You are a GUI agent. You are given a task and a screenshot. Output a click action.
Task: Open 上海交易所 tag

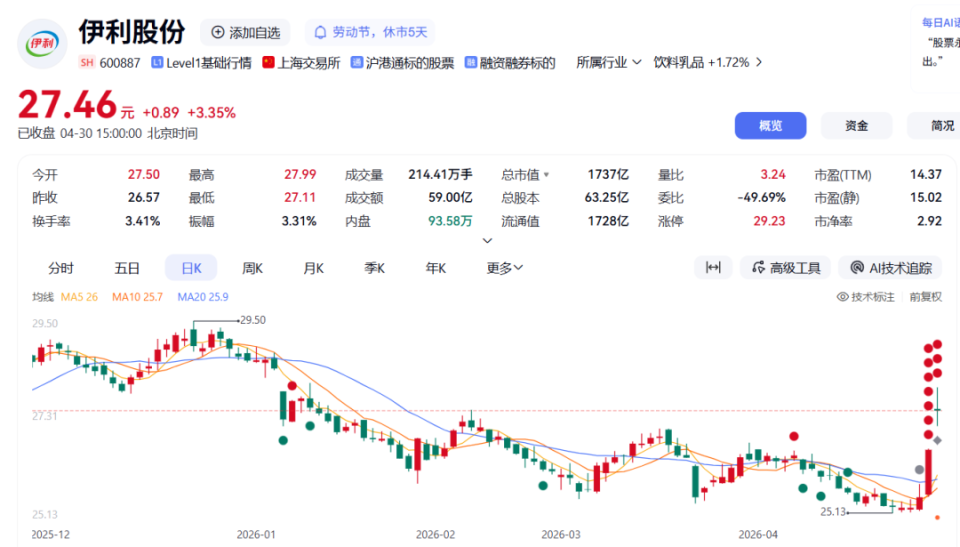[301, 62]
